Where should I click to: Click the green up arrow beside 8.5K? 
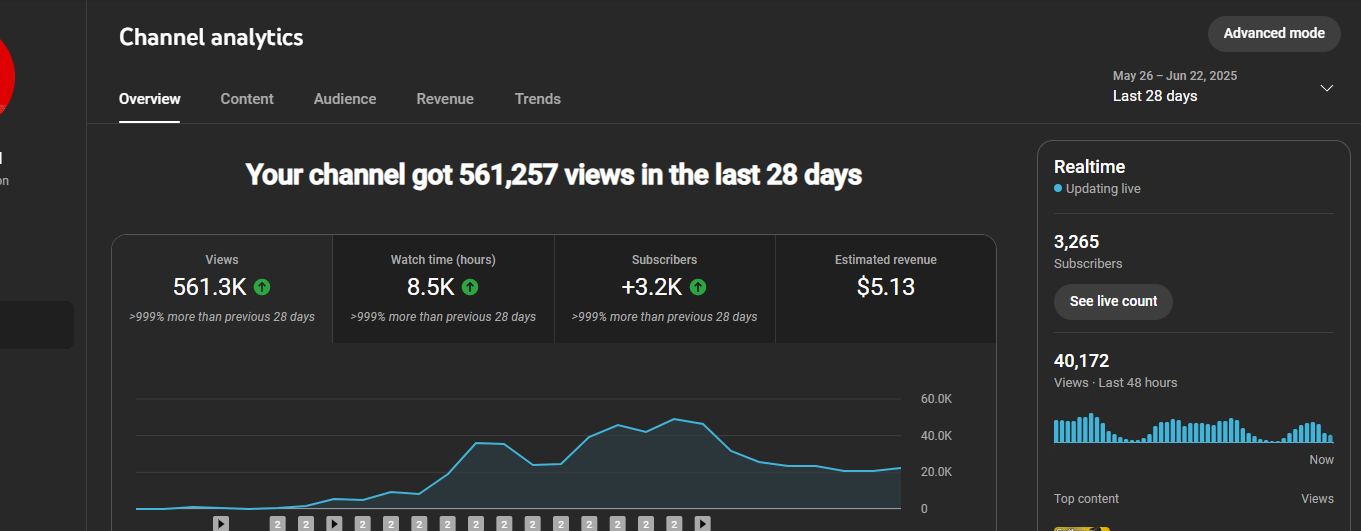point(470,287)
